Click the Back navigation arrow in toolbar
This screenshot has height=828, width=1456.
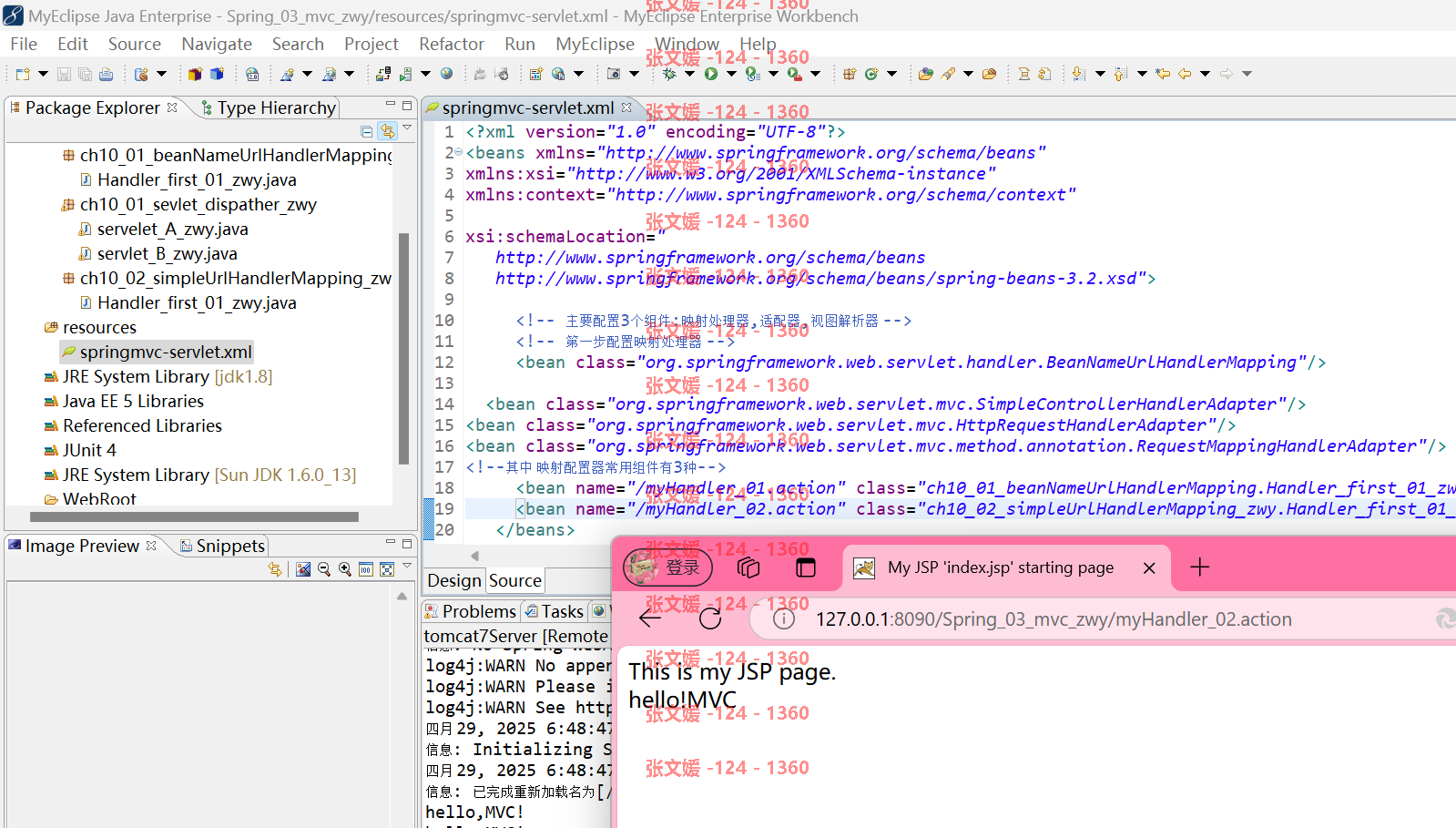1185,74
